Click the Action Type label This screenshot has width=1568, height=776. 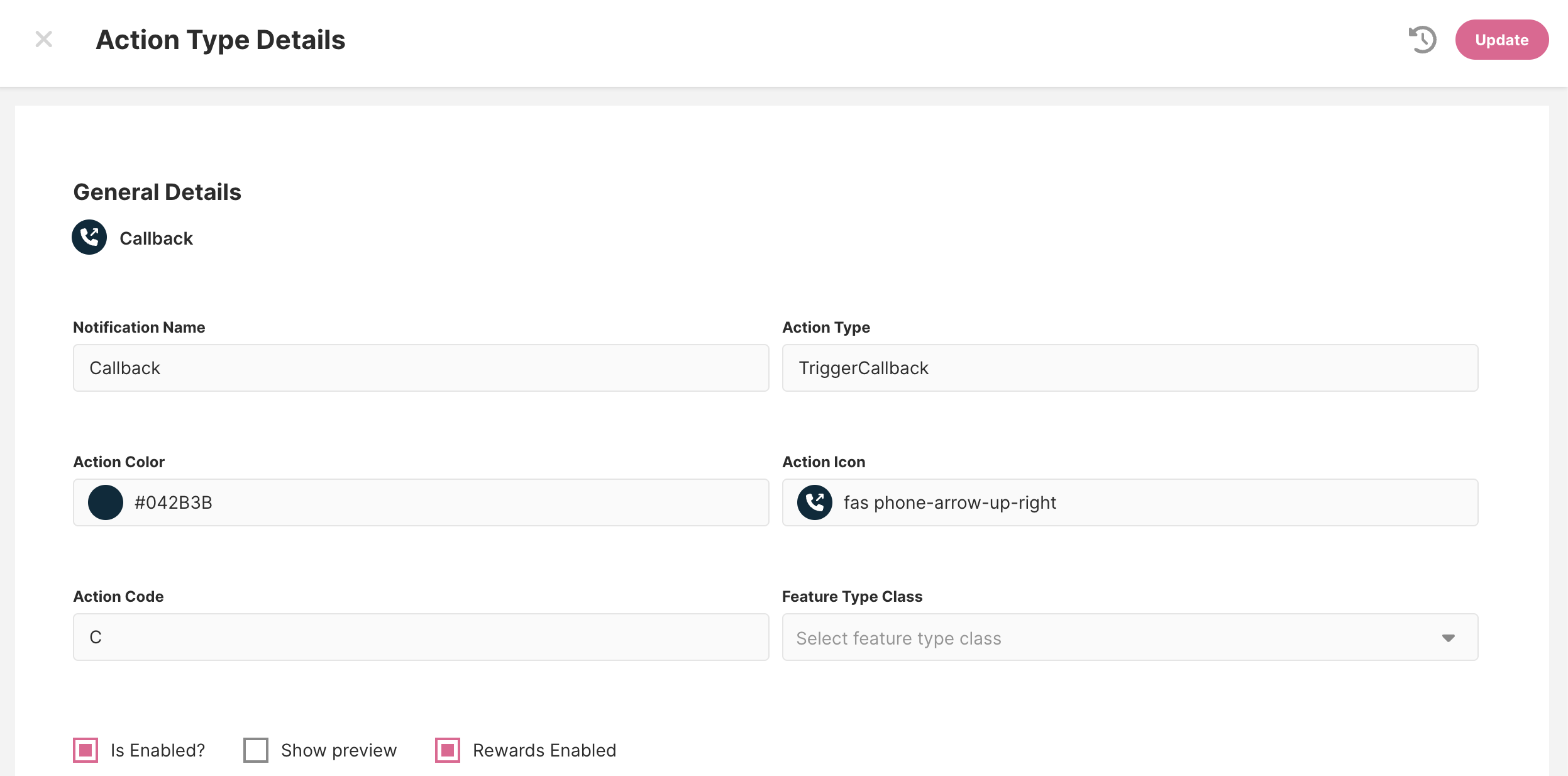coord(826,327)
